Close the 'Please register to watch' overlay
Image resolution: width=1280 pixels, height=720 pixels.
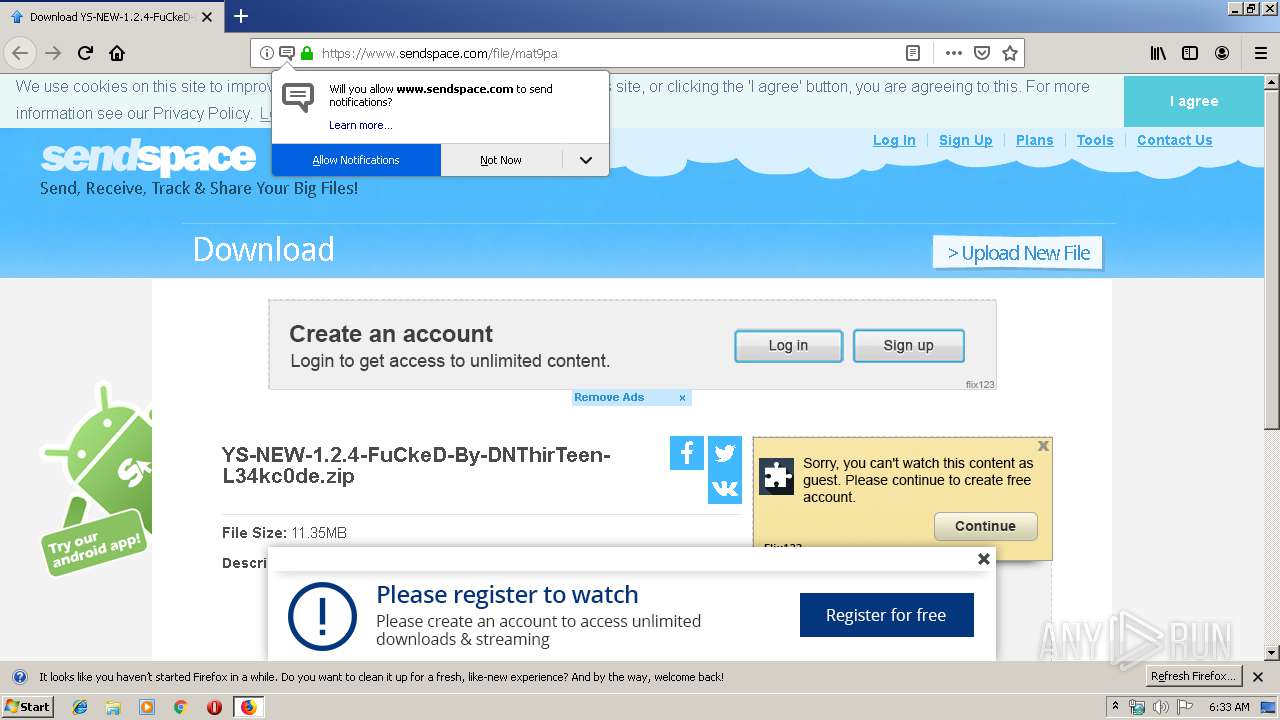tap(984, 559)
